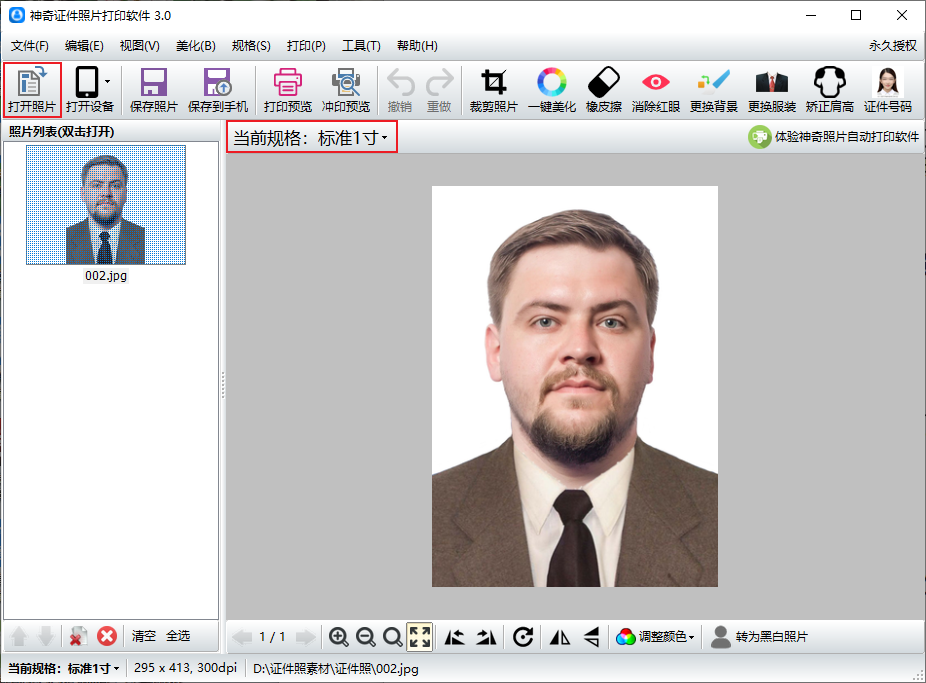
Task: Go to next page arrow
Action: point(305,637)
